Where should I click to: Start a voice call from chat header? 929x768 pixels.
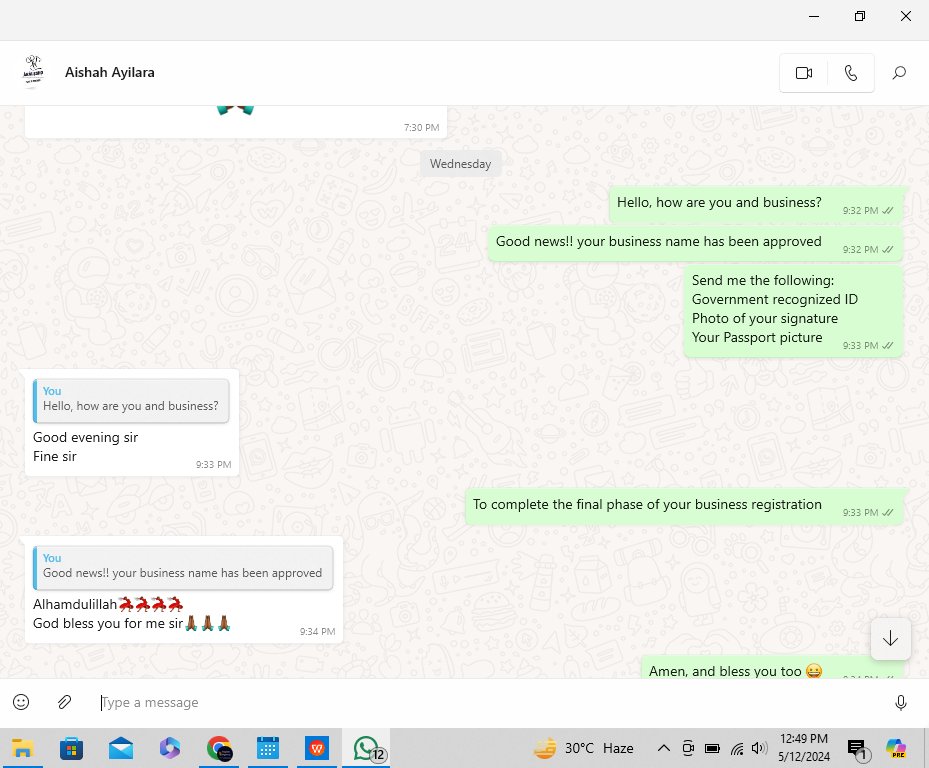coord(851,73)
